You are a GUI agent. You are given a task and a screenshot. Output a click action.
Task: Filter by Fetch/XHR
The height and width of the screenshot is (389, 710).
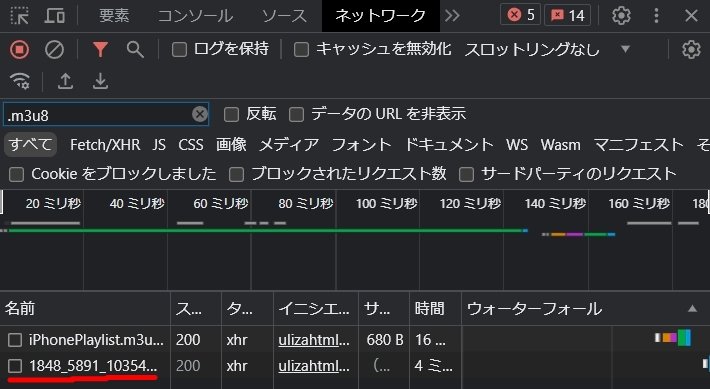pos(105,145)
